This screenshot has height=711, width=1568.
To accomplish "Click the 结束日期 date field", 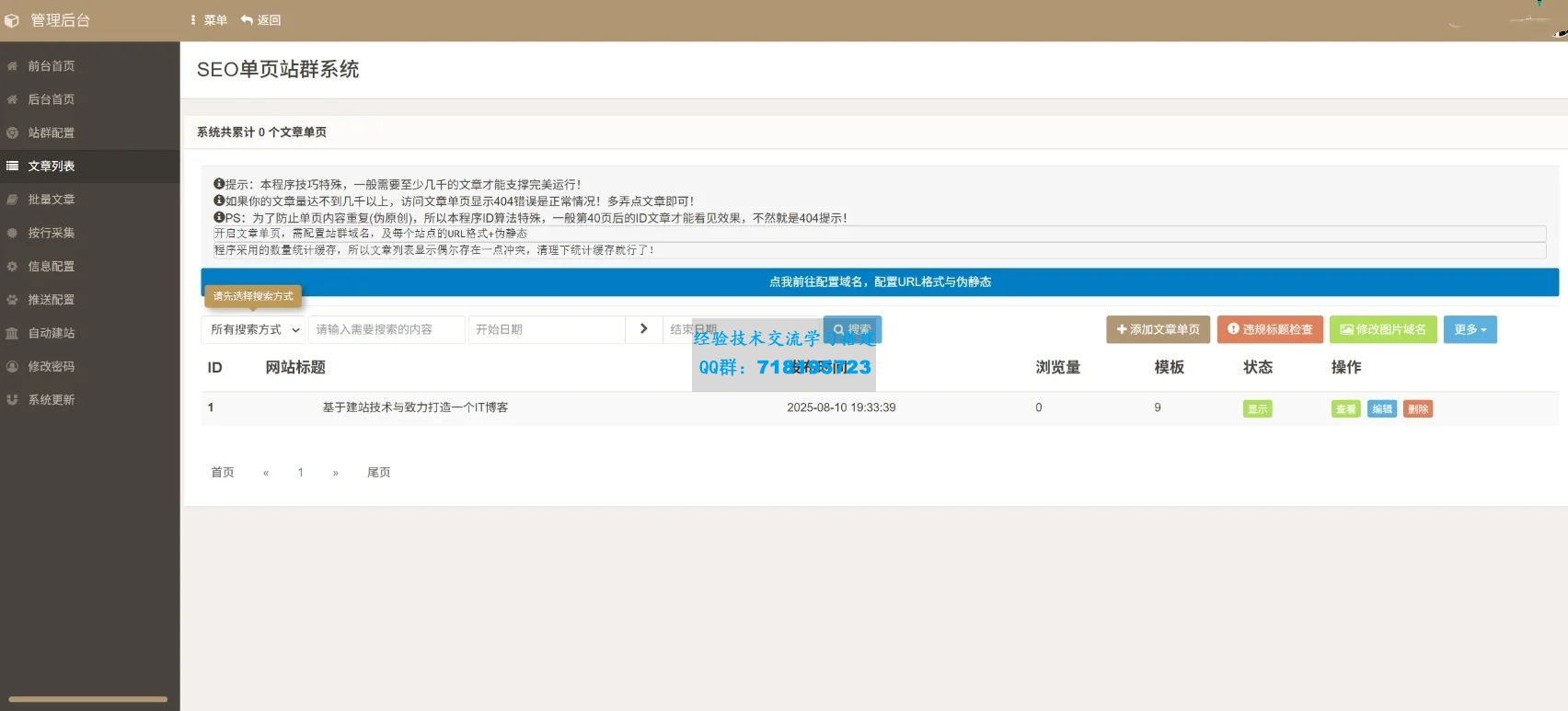I will coord(742,329).
